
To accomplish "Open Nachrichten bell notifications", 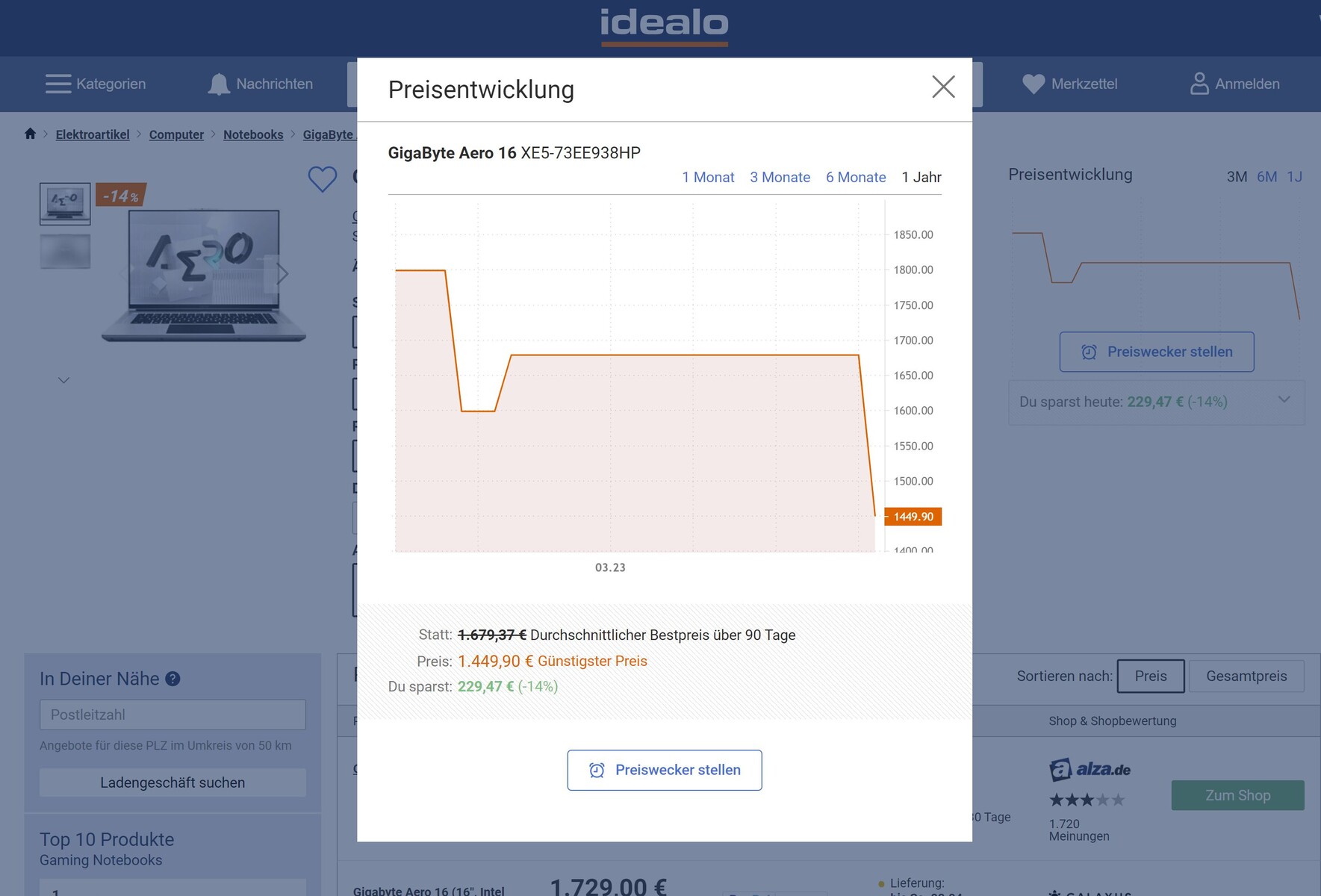I will tap(218, 84).
